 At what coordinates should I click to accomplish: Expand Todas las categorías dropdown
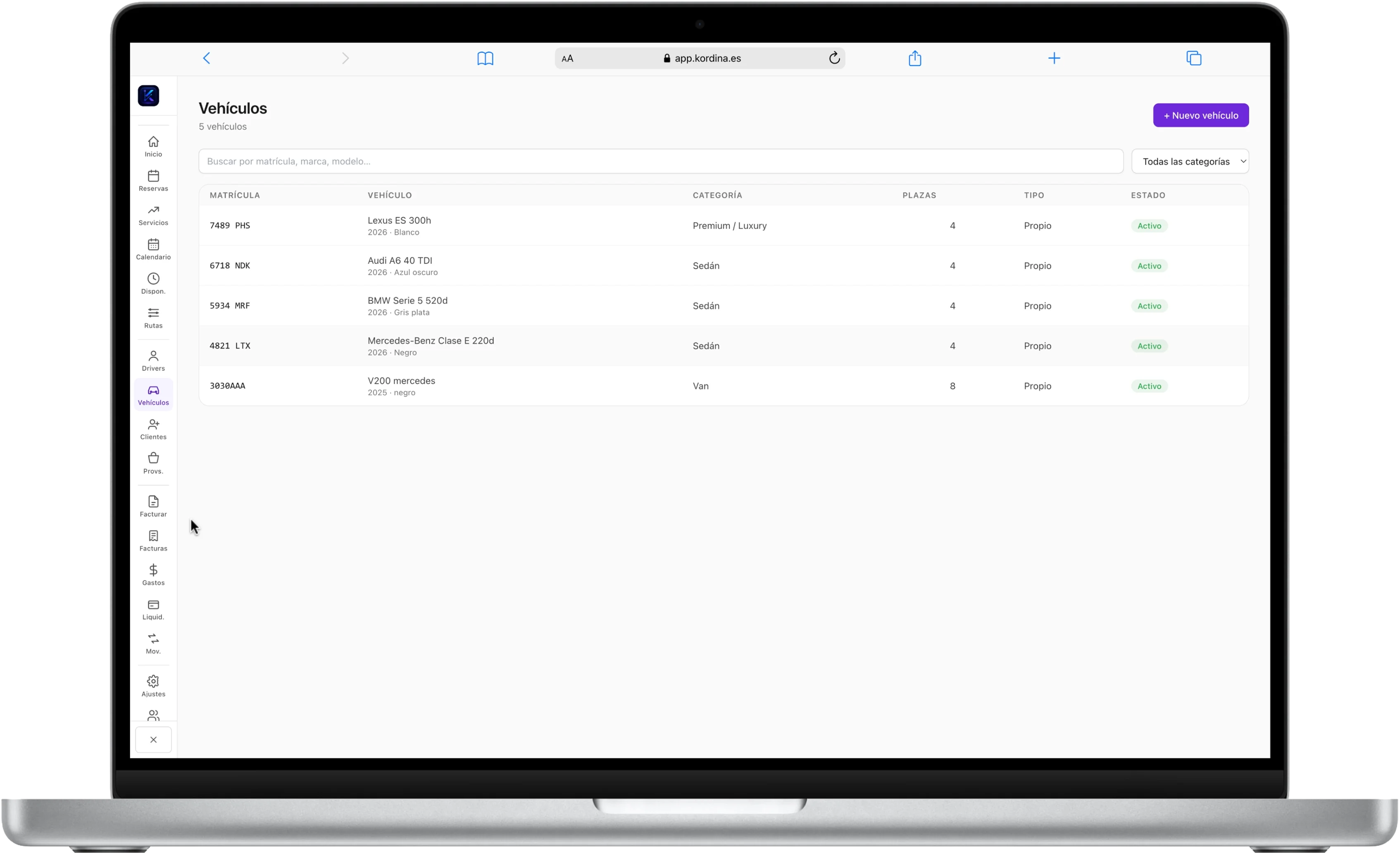pos(1190,161)
